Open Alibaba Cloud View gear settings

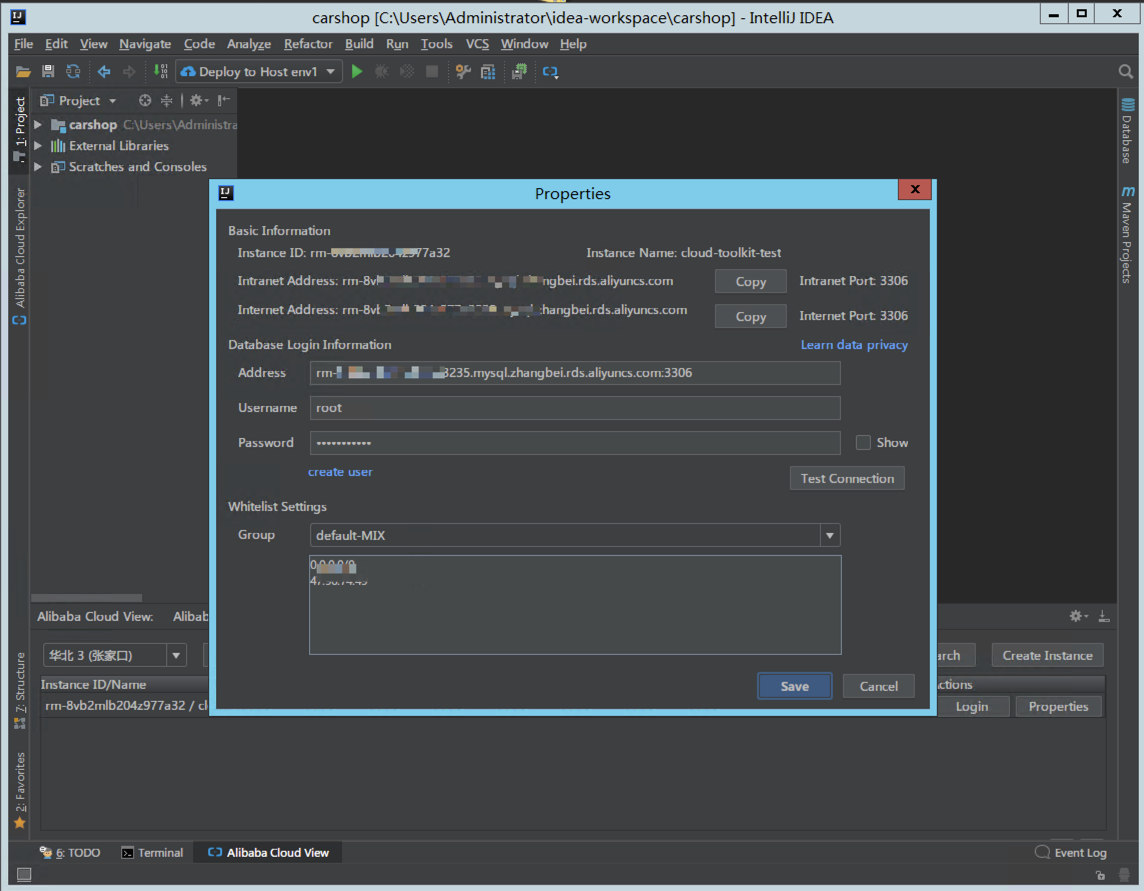point(1078,617)
